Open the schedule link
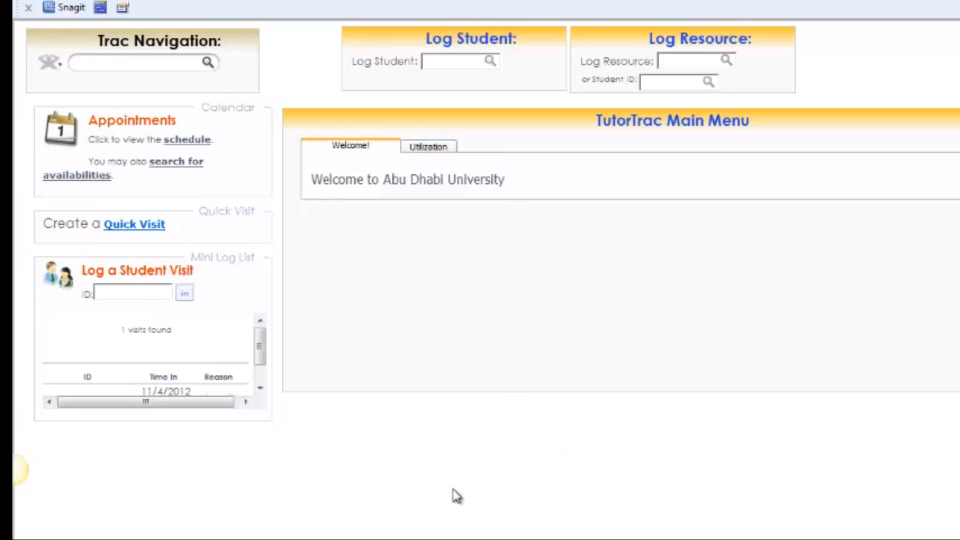This screenshot has height=540, width=960. coord(187,140)
